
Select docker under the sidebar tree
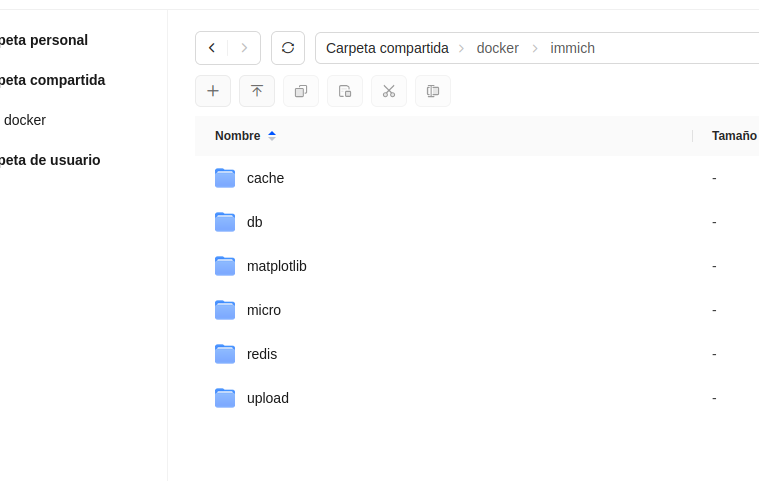coord(25,120)
